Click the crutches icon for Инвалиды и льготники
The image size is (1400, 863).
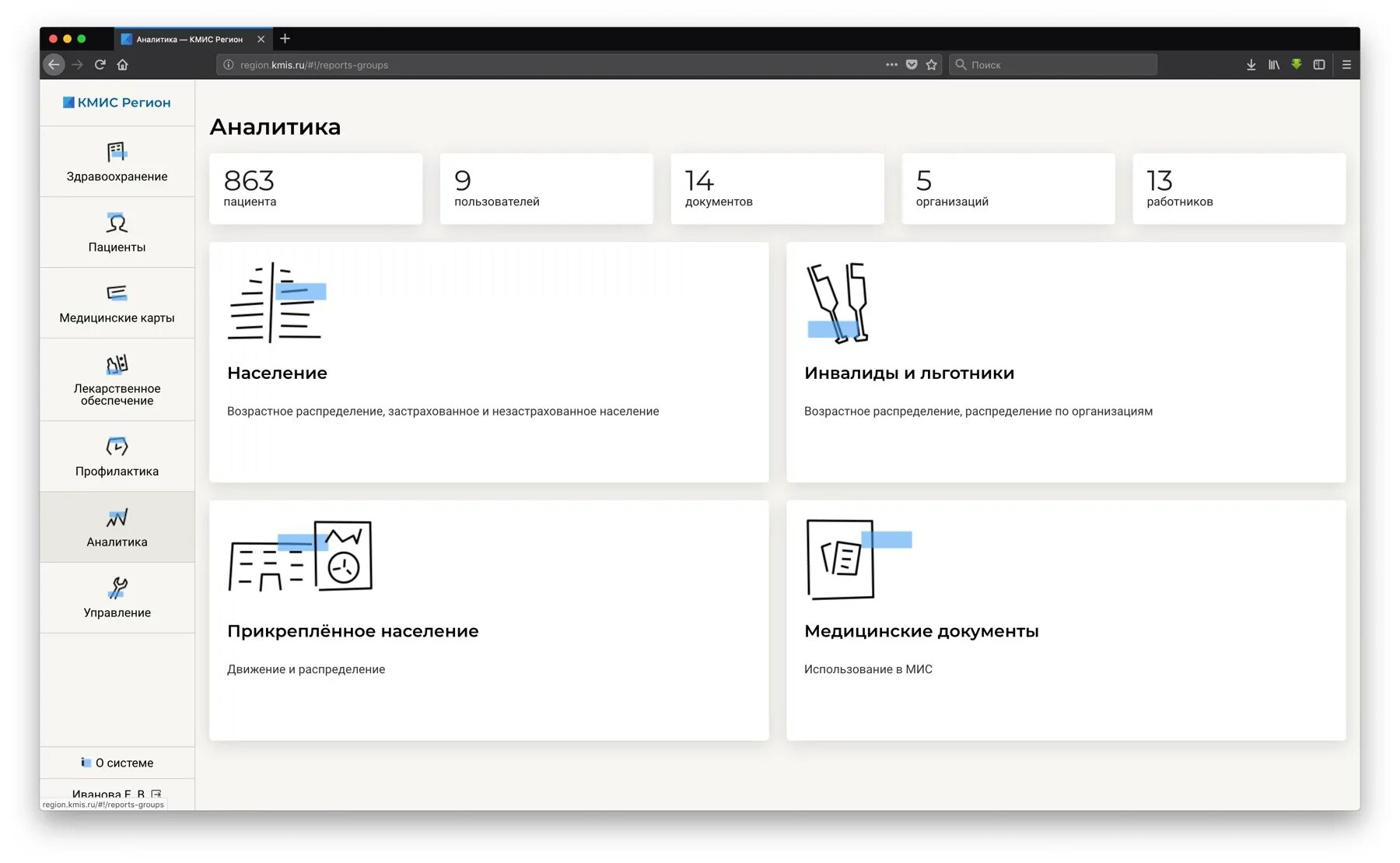[838, 303]
